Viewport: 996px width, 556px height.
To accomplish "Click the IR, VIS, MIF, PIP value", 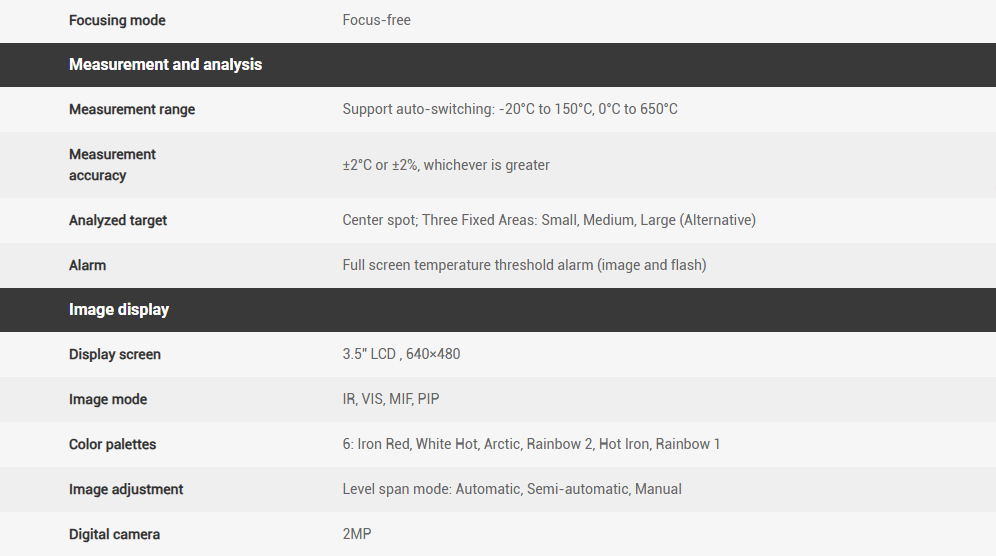I will (390, 399).
